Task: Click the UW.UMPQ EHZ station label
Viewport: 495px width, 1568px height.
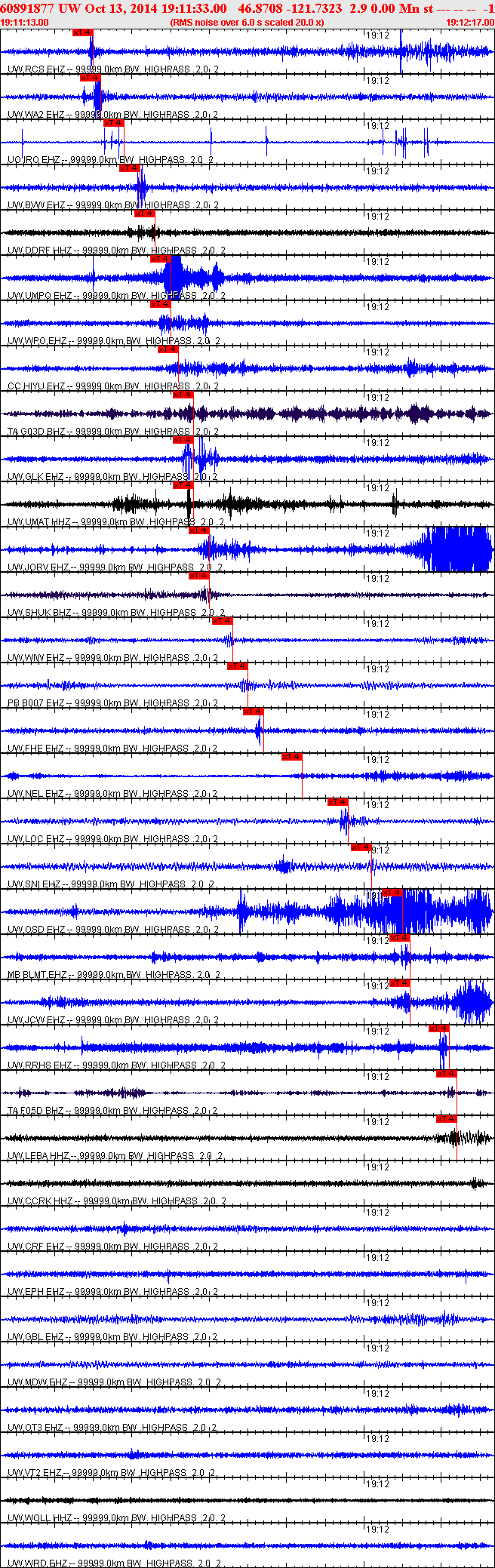Action: [x=40, y=296]
